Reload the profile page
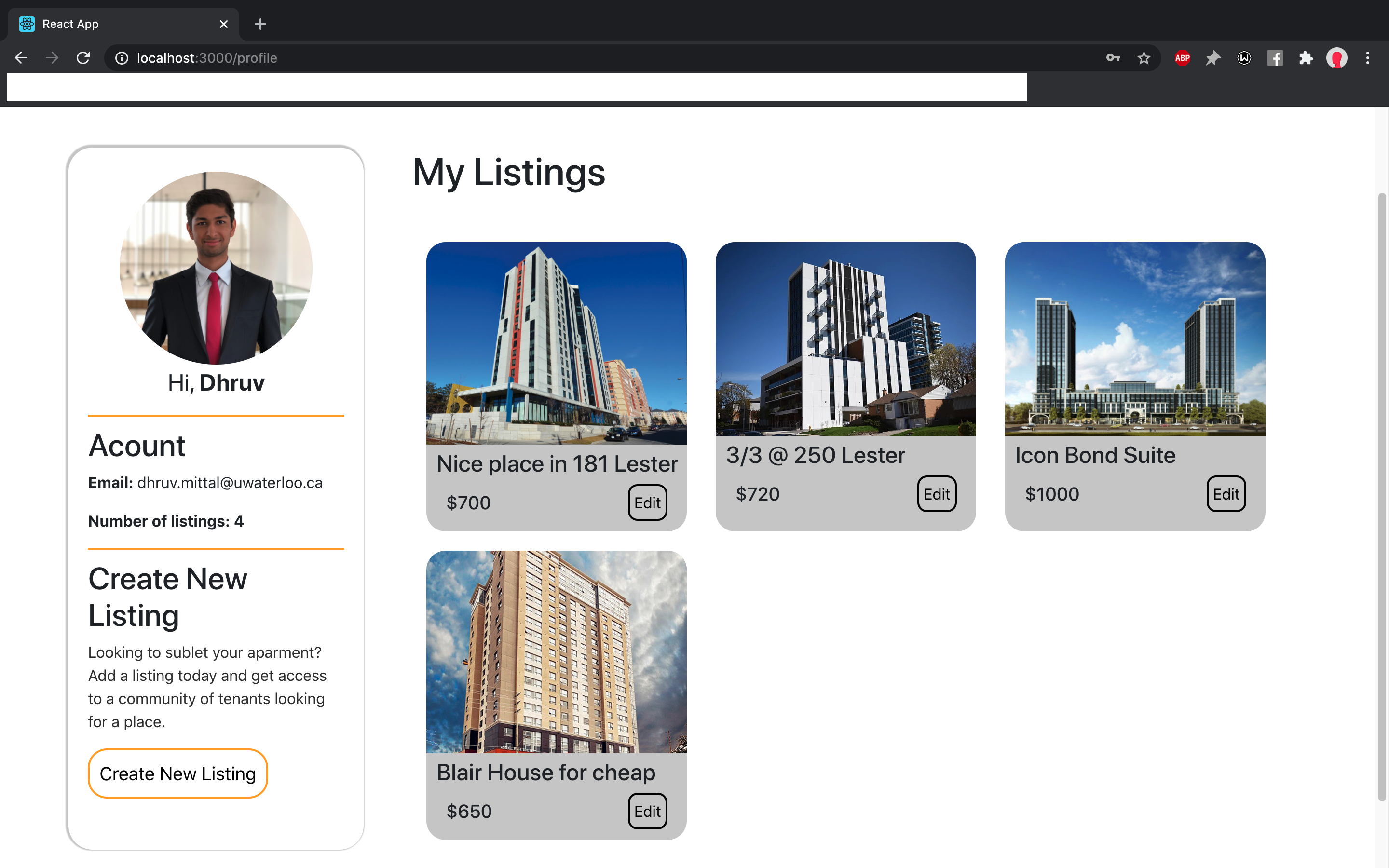 point(83,58)
